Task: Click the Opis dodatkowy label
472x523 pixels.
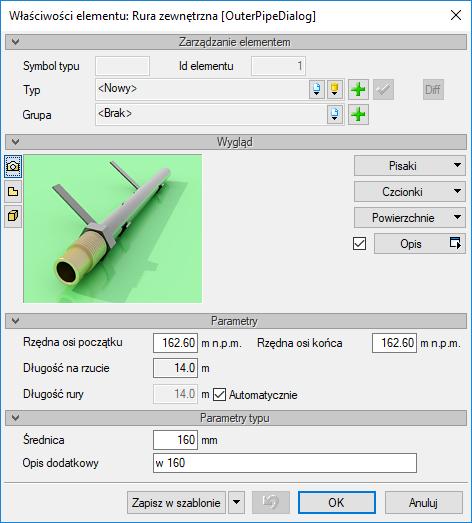Action: (x=60, y=463)
